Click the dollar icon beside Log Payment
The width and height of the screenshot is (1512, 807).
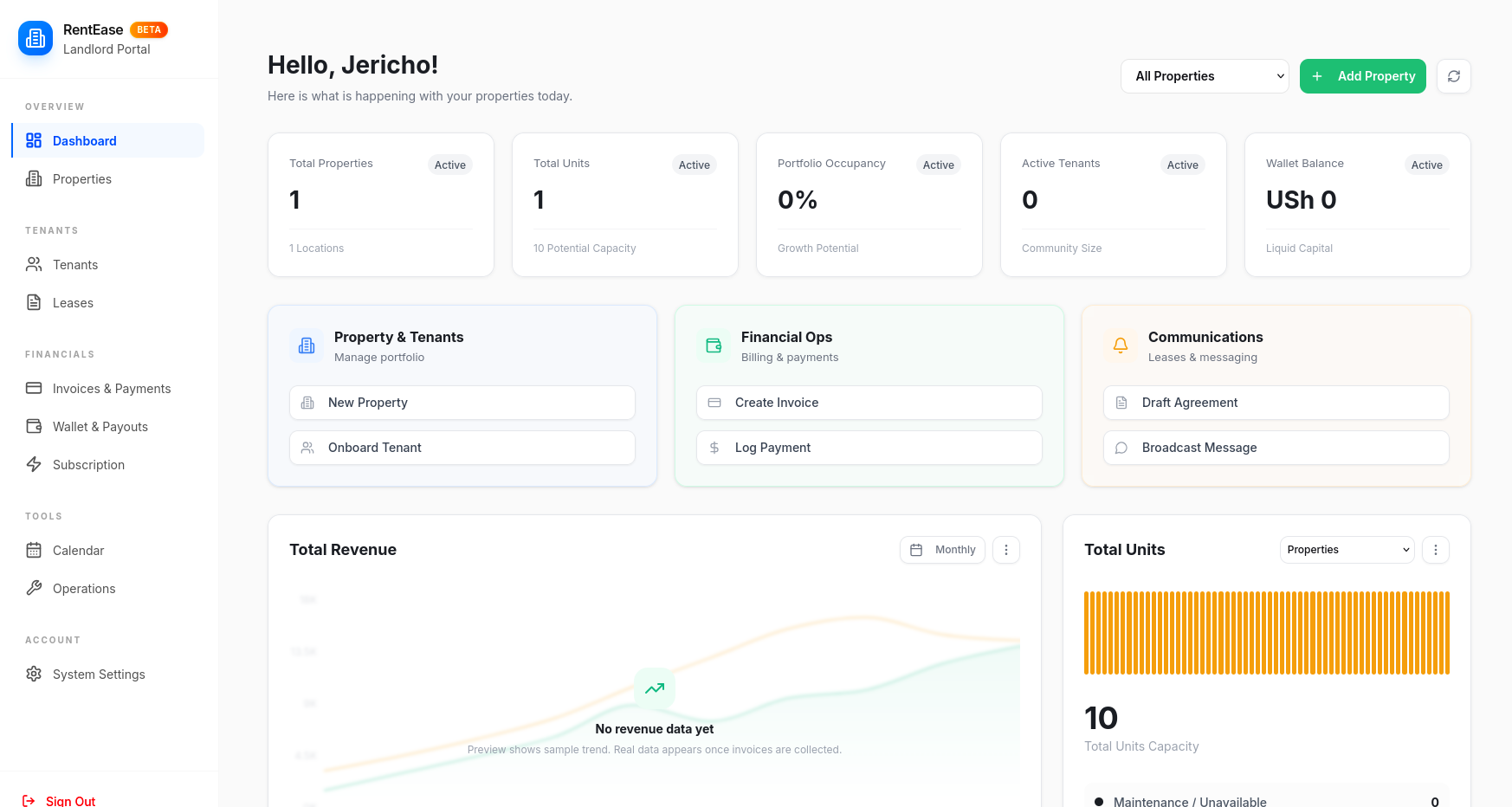pos(714,448)
